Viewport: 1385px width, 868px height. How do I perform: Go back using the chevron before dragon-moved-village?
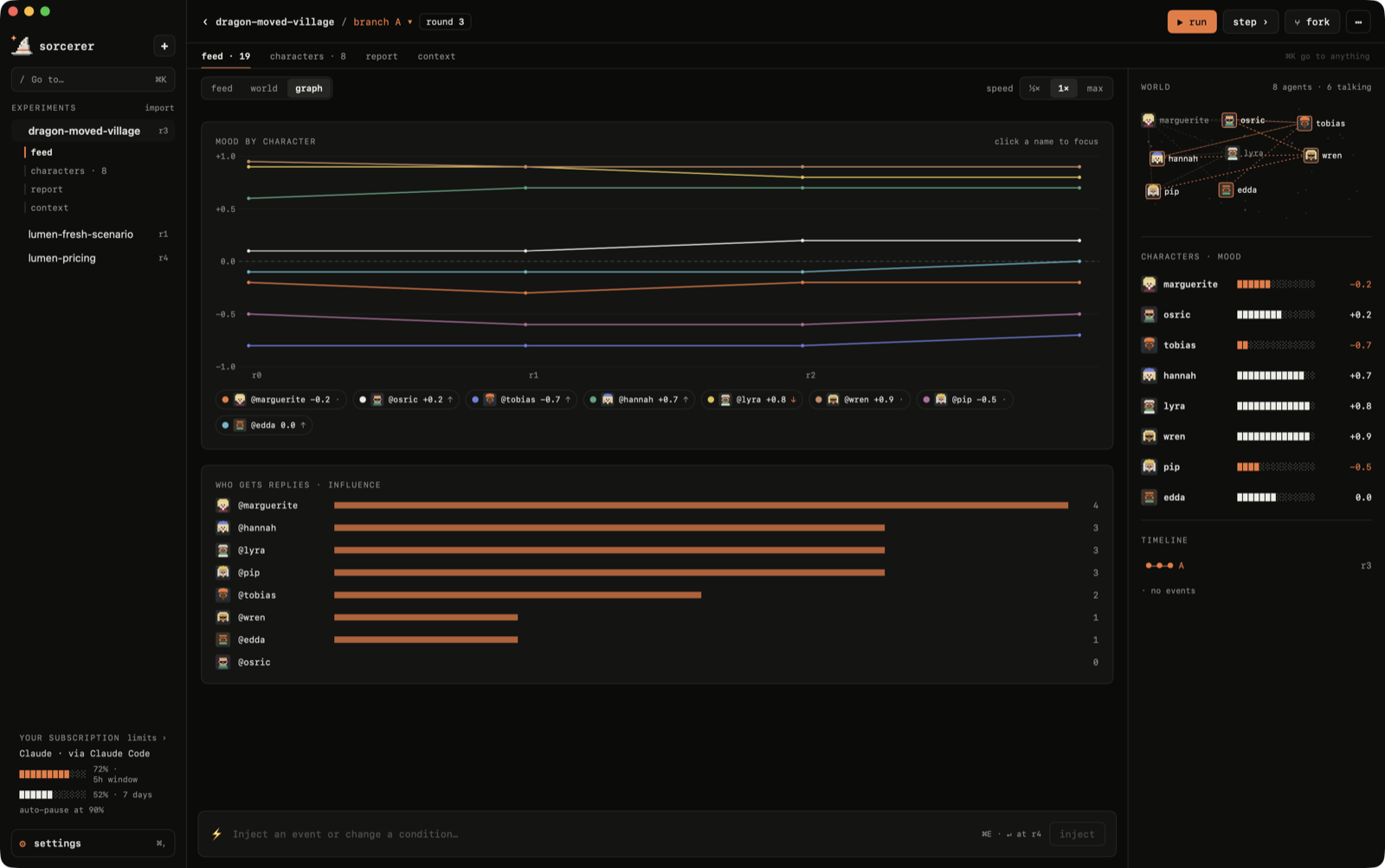coord(205,22)
